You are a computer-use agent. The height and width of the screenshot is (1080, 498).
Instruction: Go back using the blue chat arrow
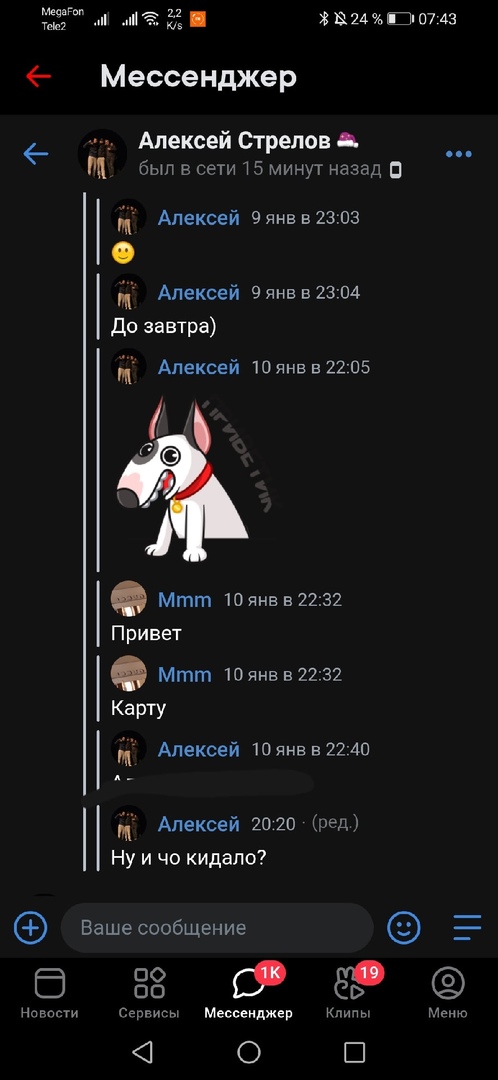36,154
